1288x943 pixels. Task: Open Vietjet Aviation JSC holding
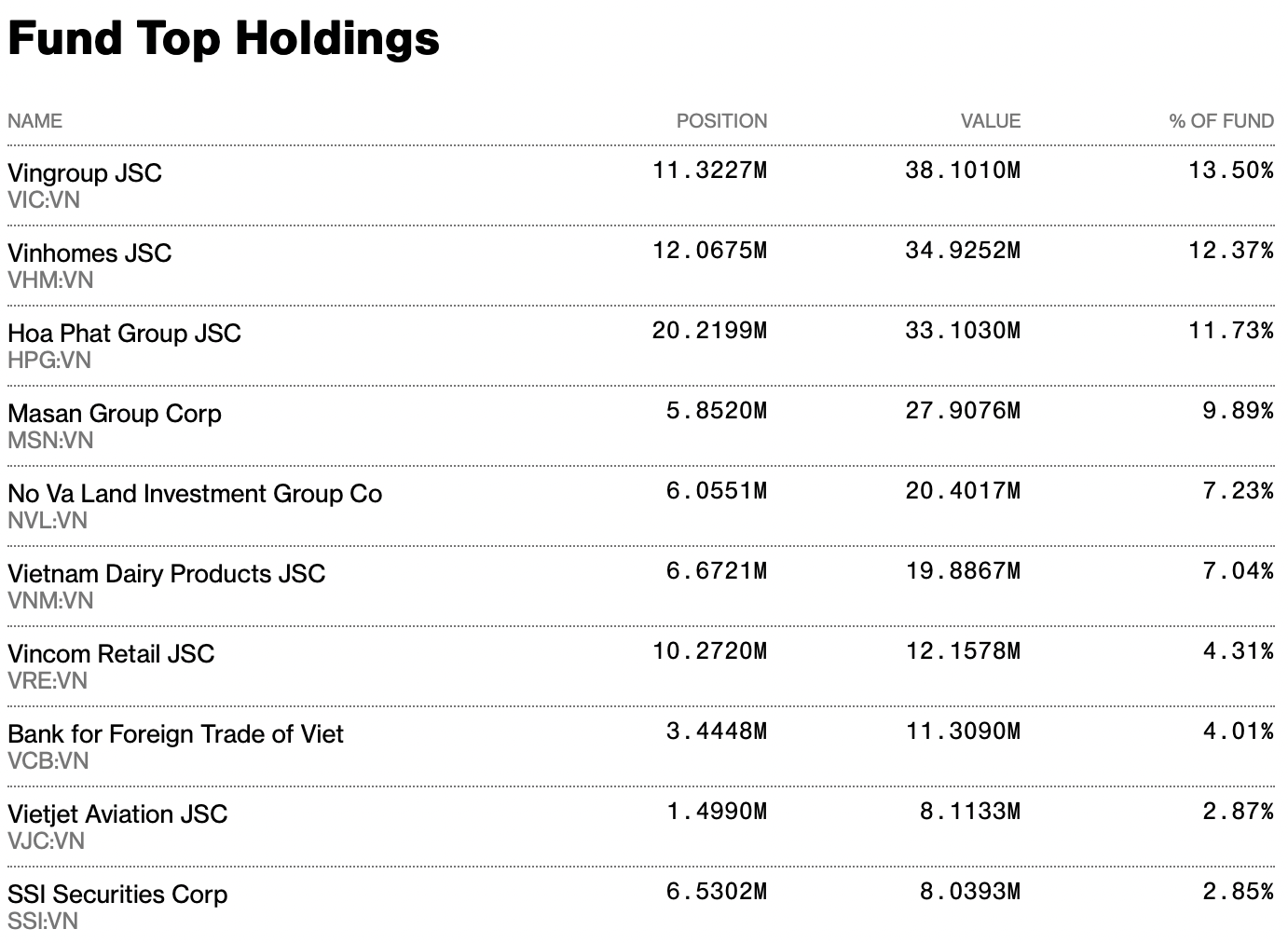[117, 814]
